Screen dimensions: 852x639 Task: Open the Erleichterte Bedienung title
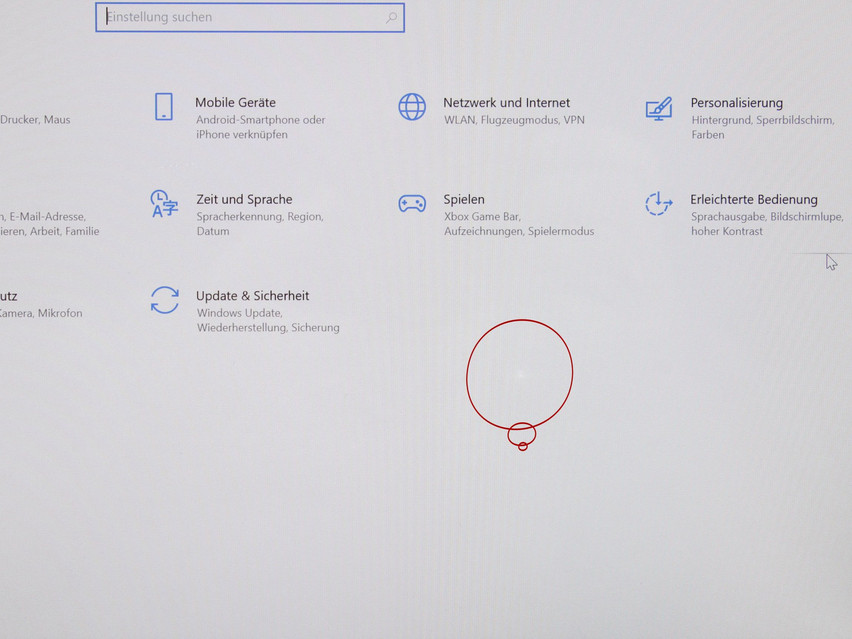click(753, 200)
